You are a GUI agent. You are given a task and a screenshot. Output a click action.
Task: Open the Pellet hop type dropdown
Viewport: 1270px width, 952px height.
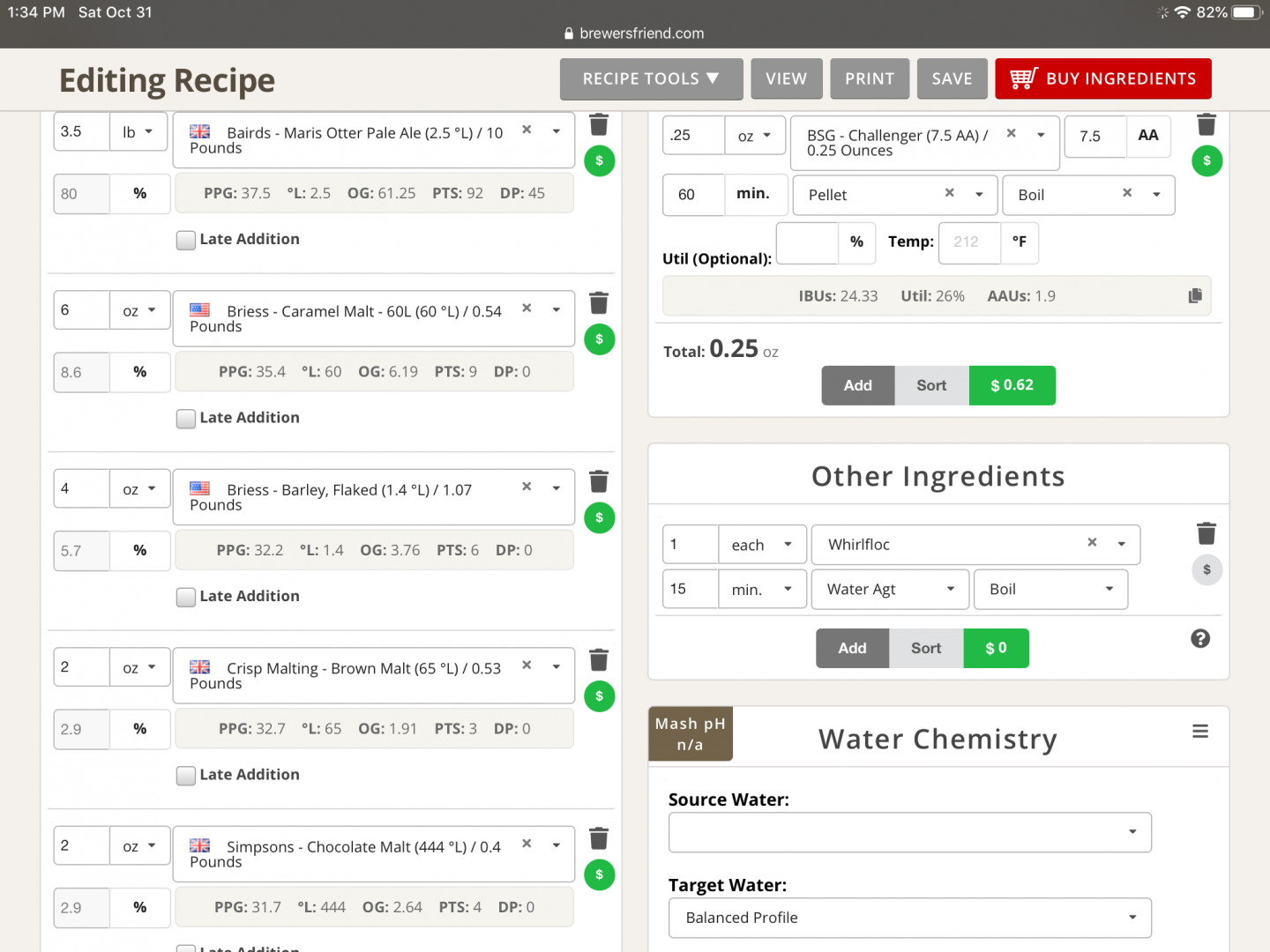978,195
